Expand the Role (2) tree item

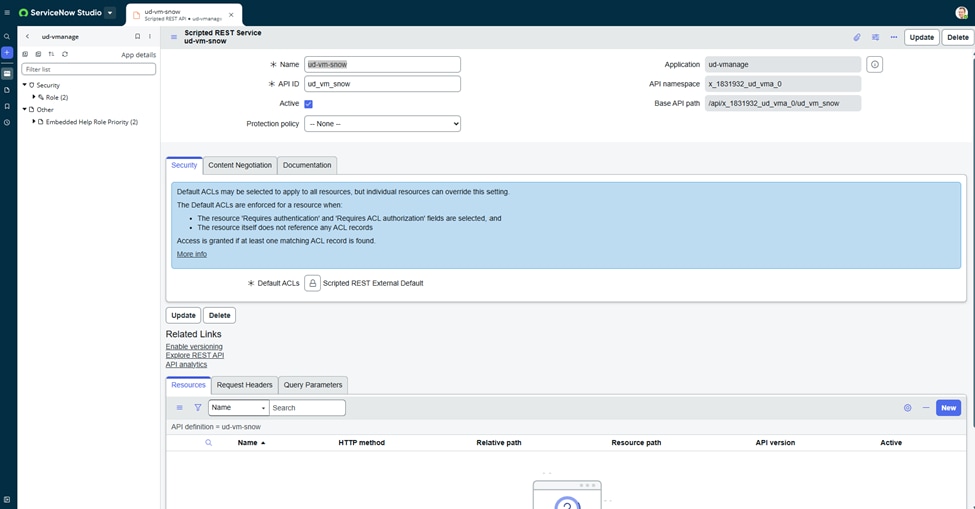[34, 97]
